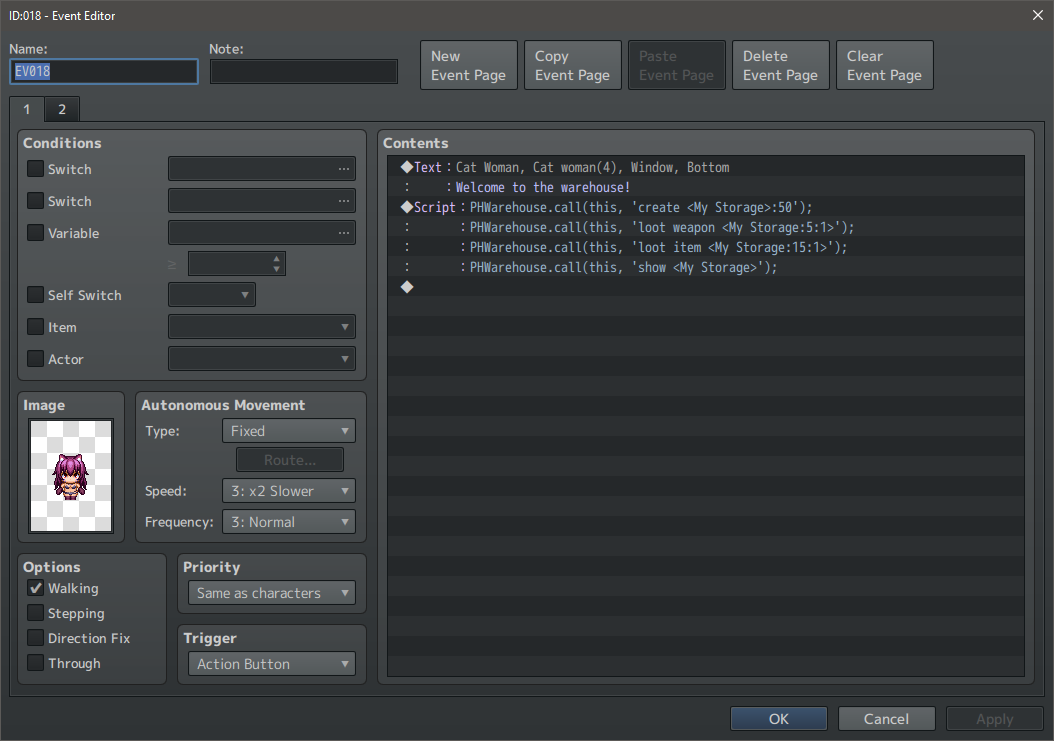Screen dimensions: 1054x741
Task: Click the variable comparison number field
Action: (x=237, y=264)
